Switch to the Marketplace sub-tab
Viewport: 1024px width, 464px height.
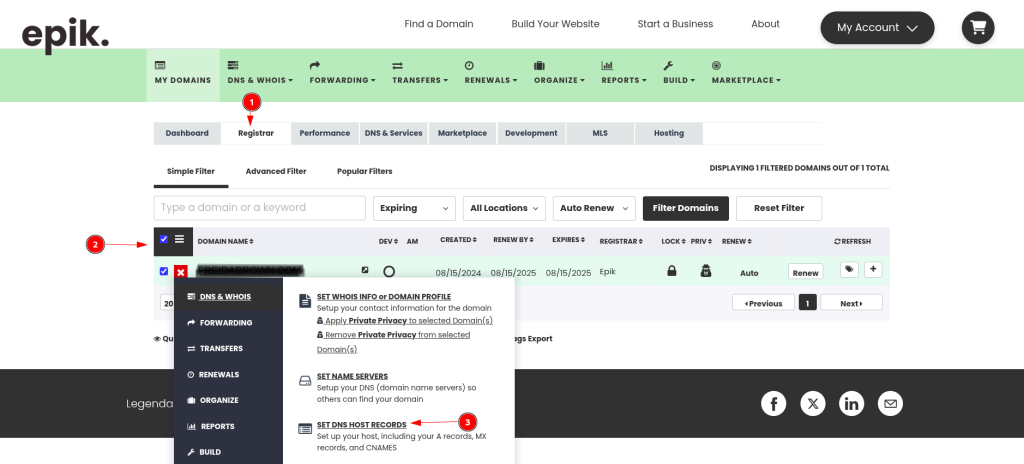pyautogui.click(x=462, y=133)
